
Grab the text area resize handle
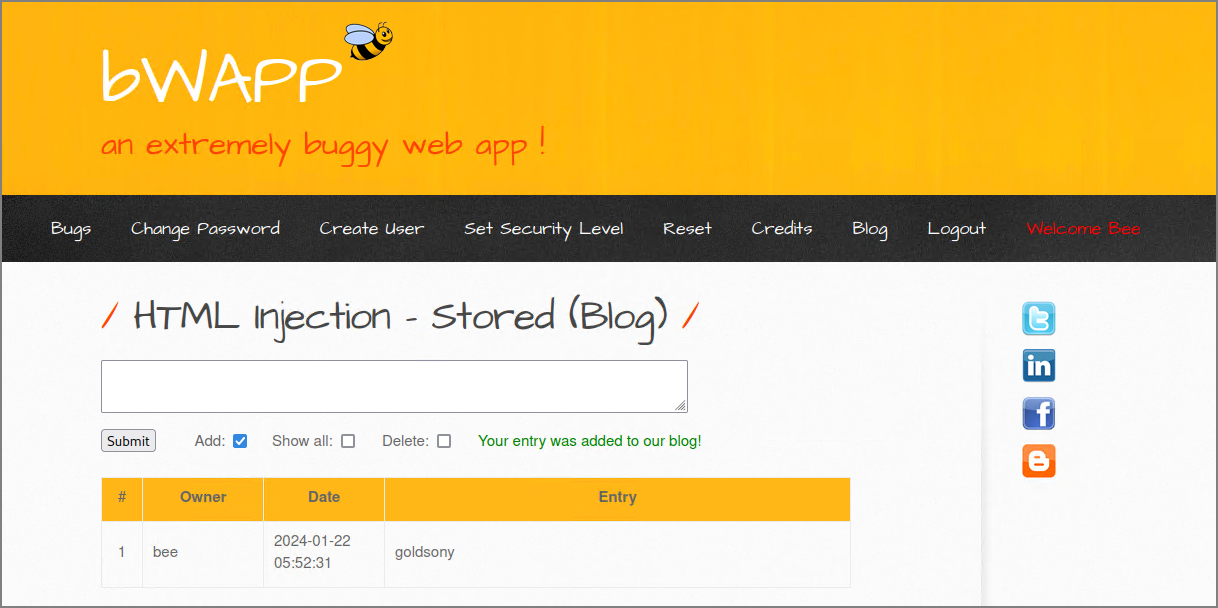pos(681,406)
